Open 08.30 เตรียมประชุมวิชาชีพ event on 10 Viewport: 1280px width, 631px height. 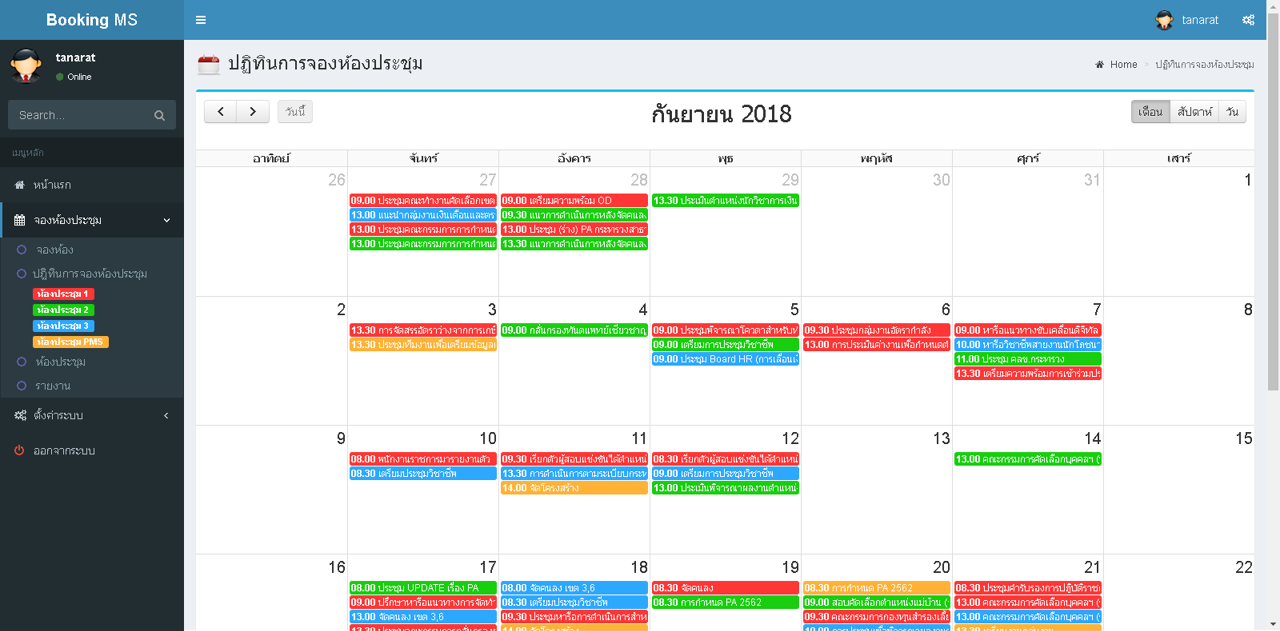[x=423, y=473]
